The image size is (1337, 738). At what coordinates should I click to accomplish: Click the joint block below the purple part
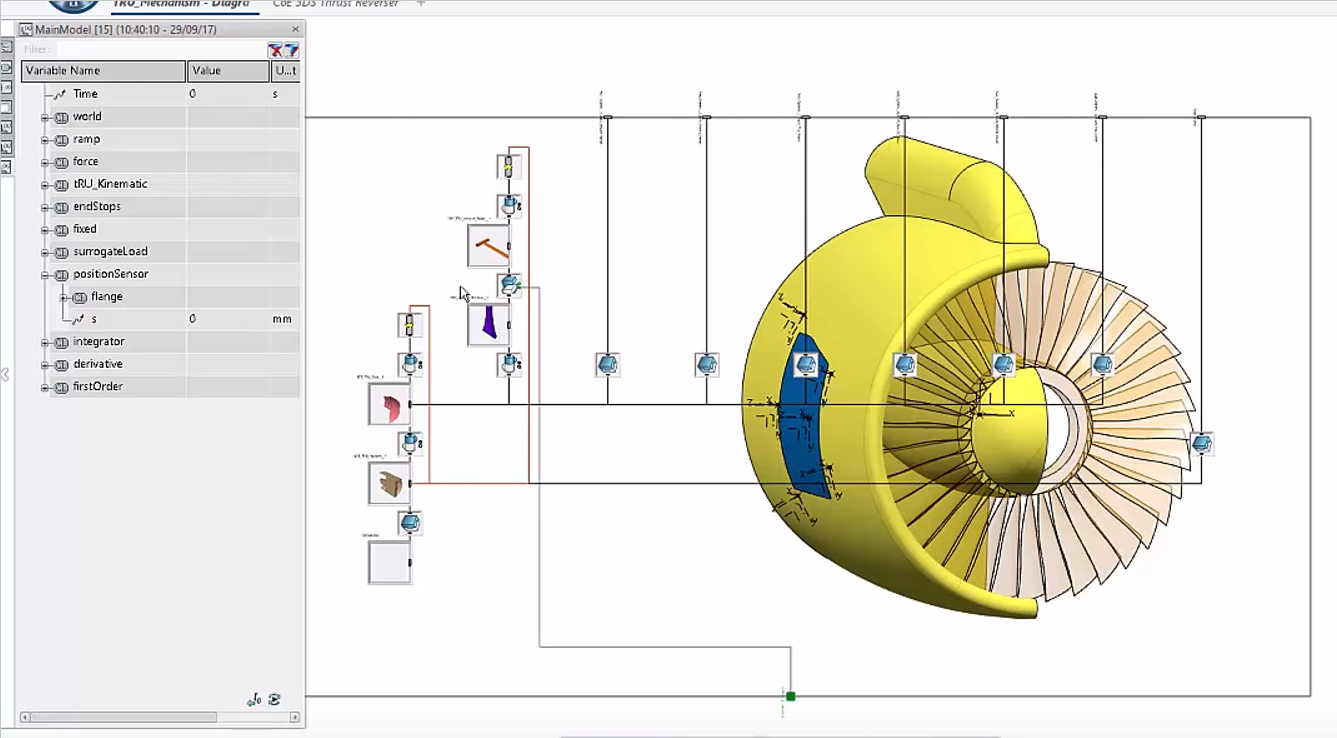click(x=510, y=364)
